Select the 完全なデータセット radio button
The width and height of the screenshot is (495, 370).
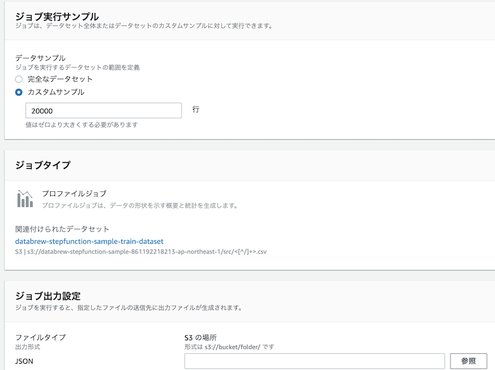pos(19,79)
